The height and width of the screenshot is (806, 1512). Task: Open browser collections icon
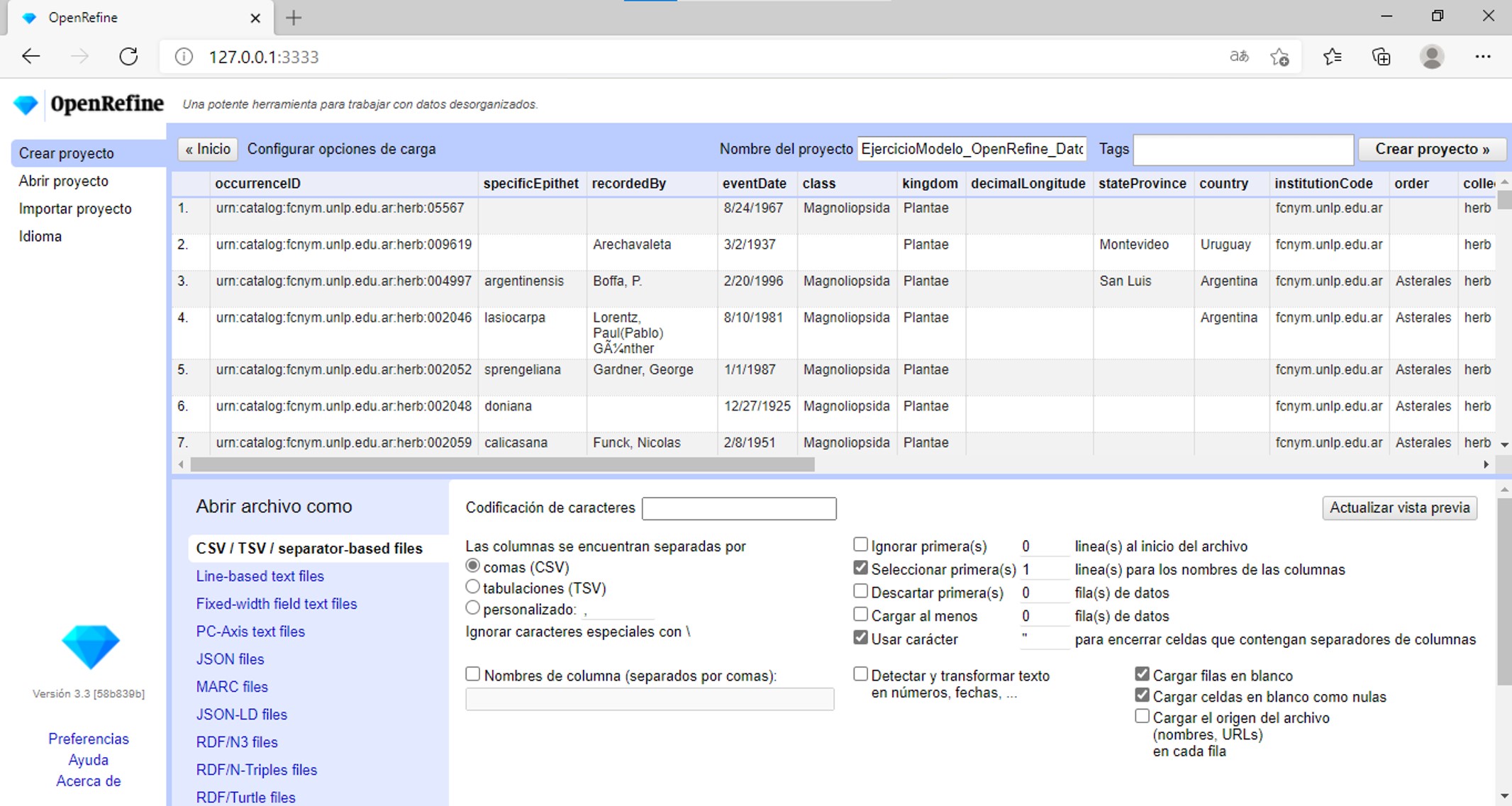click(1382, 57)
